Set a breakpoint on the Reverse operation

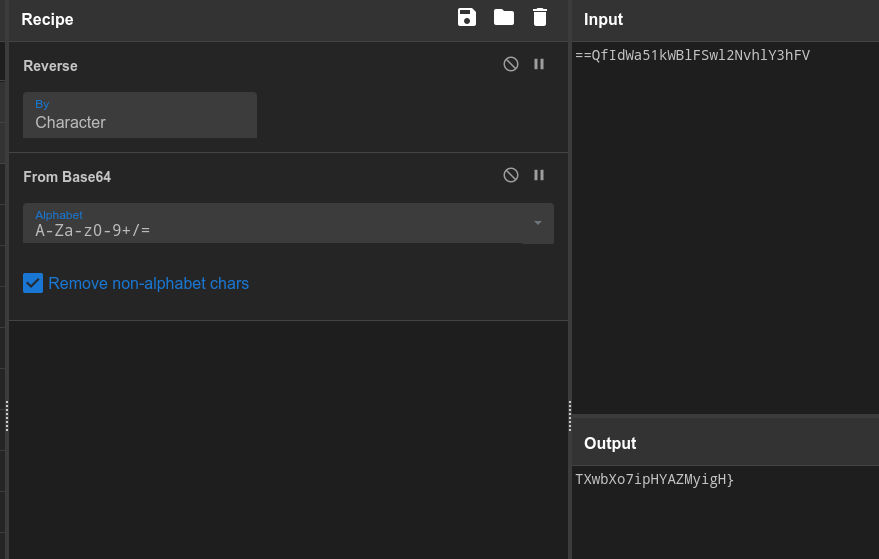click(x=539, y=64)
